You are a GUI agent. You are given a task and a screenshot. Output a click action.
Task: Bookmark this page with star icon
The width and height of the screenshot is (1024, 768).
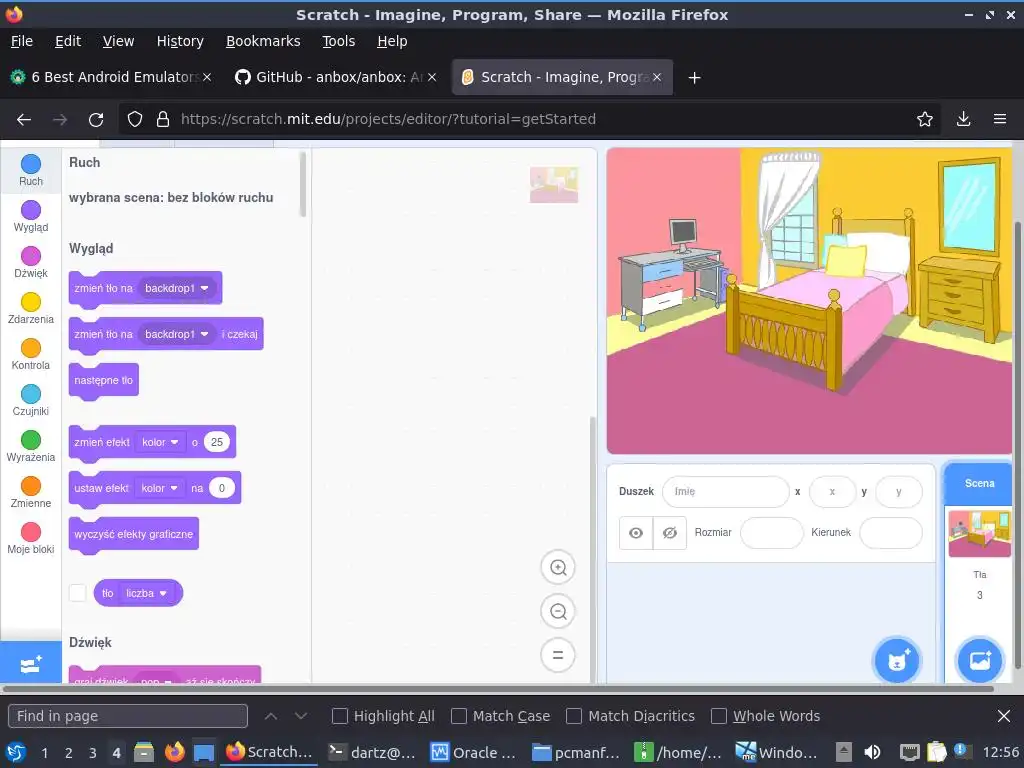click(924, 119)
